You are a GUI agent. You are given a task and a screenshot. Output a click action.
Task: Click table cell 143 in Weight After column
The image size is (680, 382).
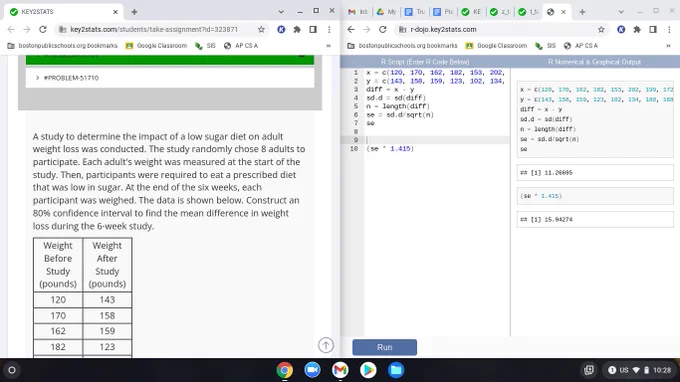click(107, 300)
